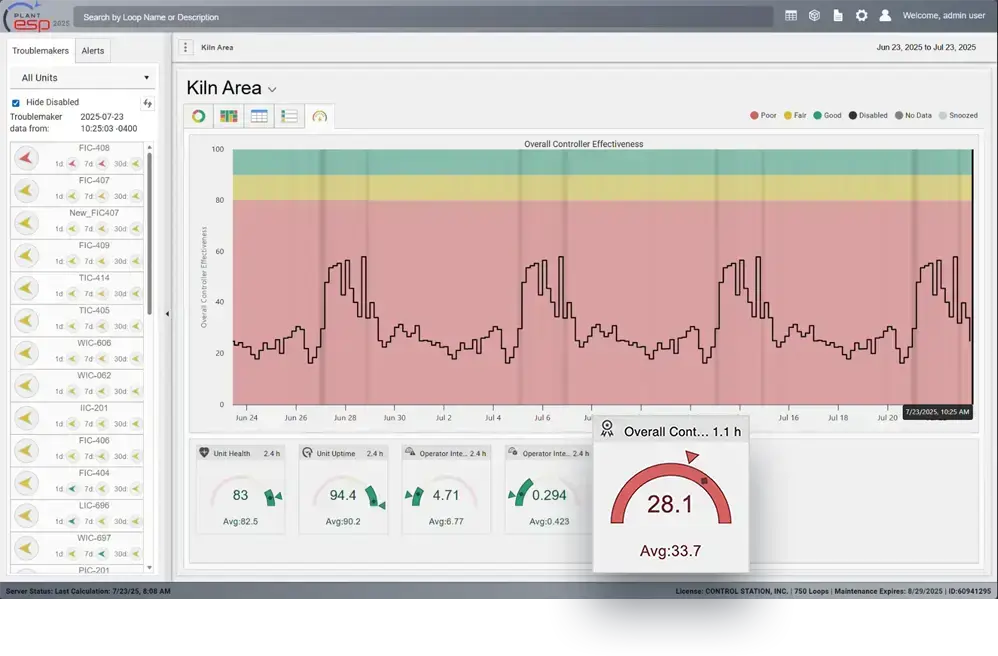Open the reports document icon in the top bar

(x=839, y=15)
